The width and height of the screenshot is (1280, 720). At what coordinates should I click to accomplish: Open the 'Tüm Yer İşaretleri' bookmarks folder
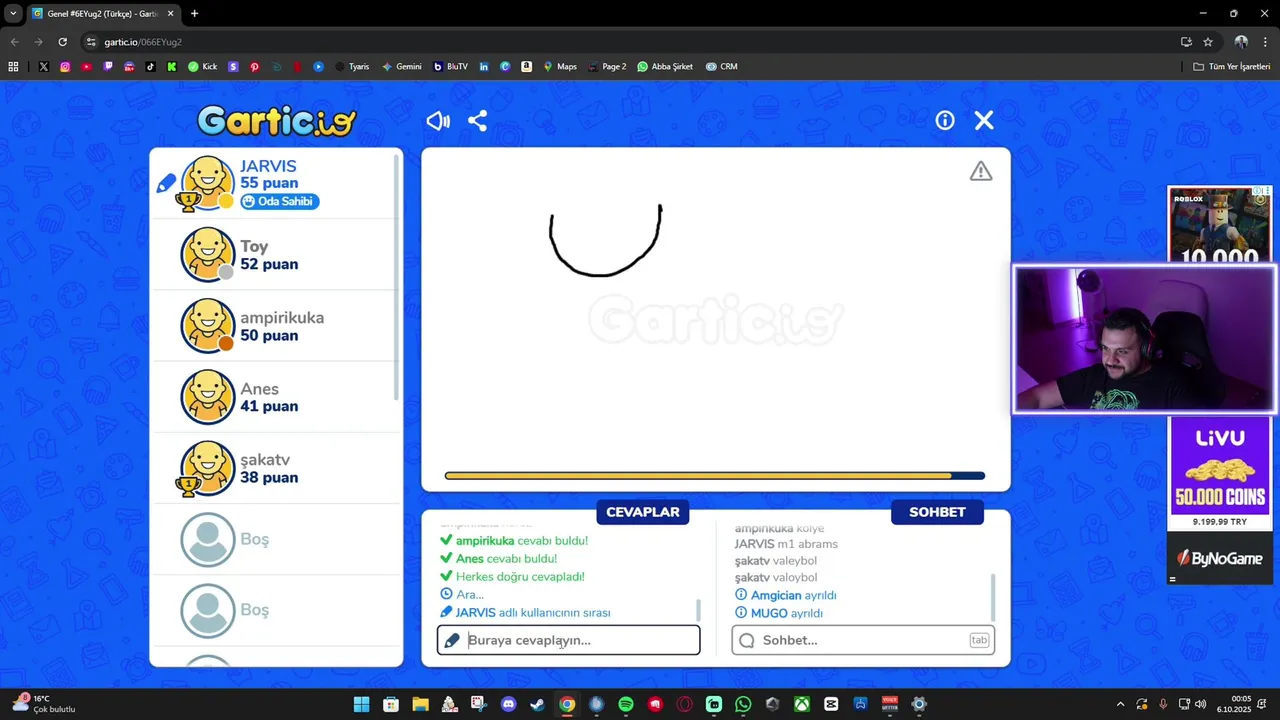(1232, 67)
